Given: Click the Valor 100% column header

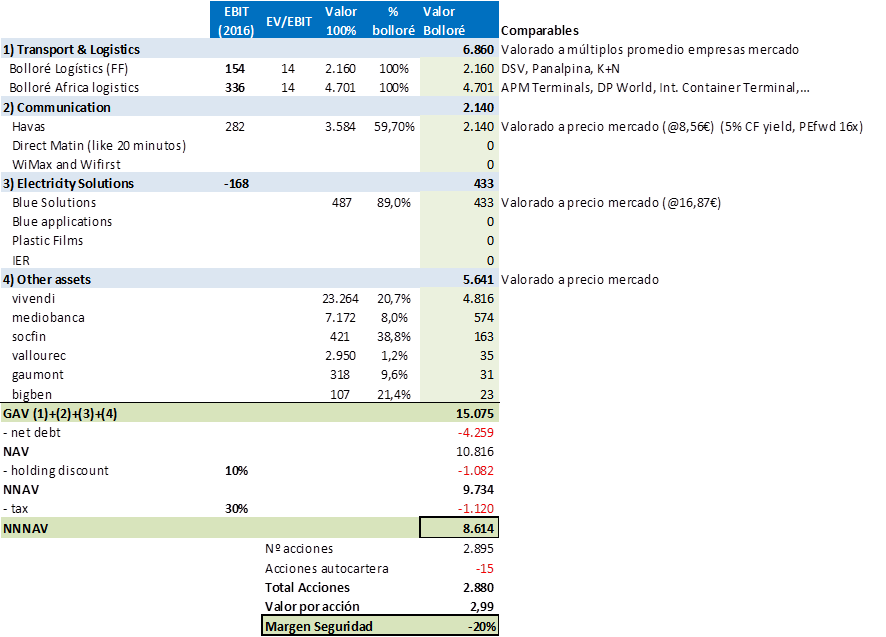Looking at the screenshot, I should 342,21.
